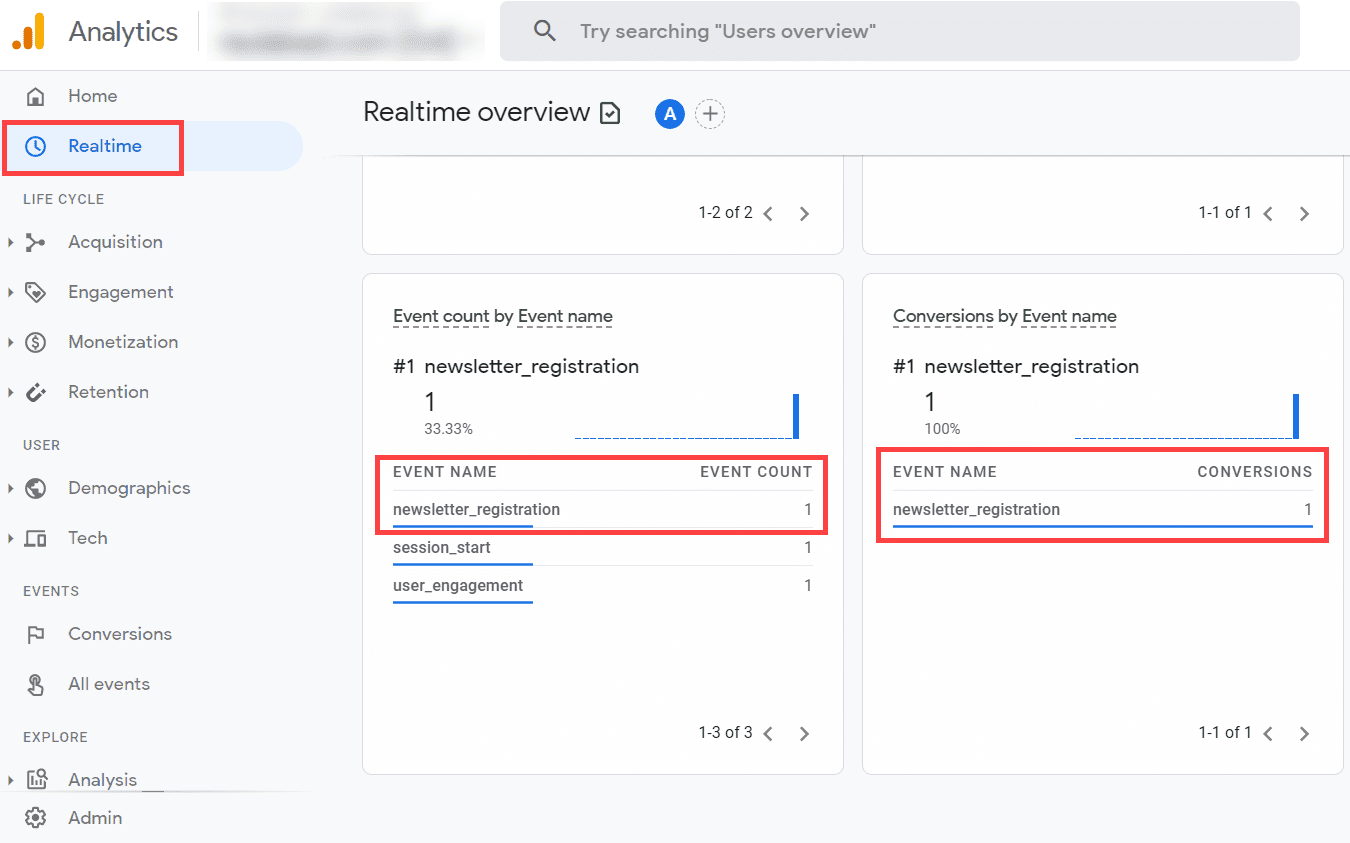This screenshot has height=843, width=1350.
Task: Open Event name dimension in Conversions card
Action: [1069, 316]
